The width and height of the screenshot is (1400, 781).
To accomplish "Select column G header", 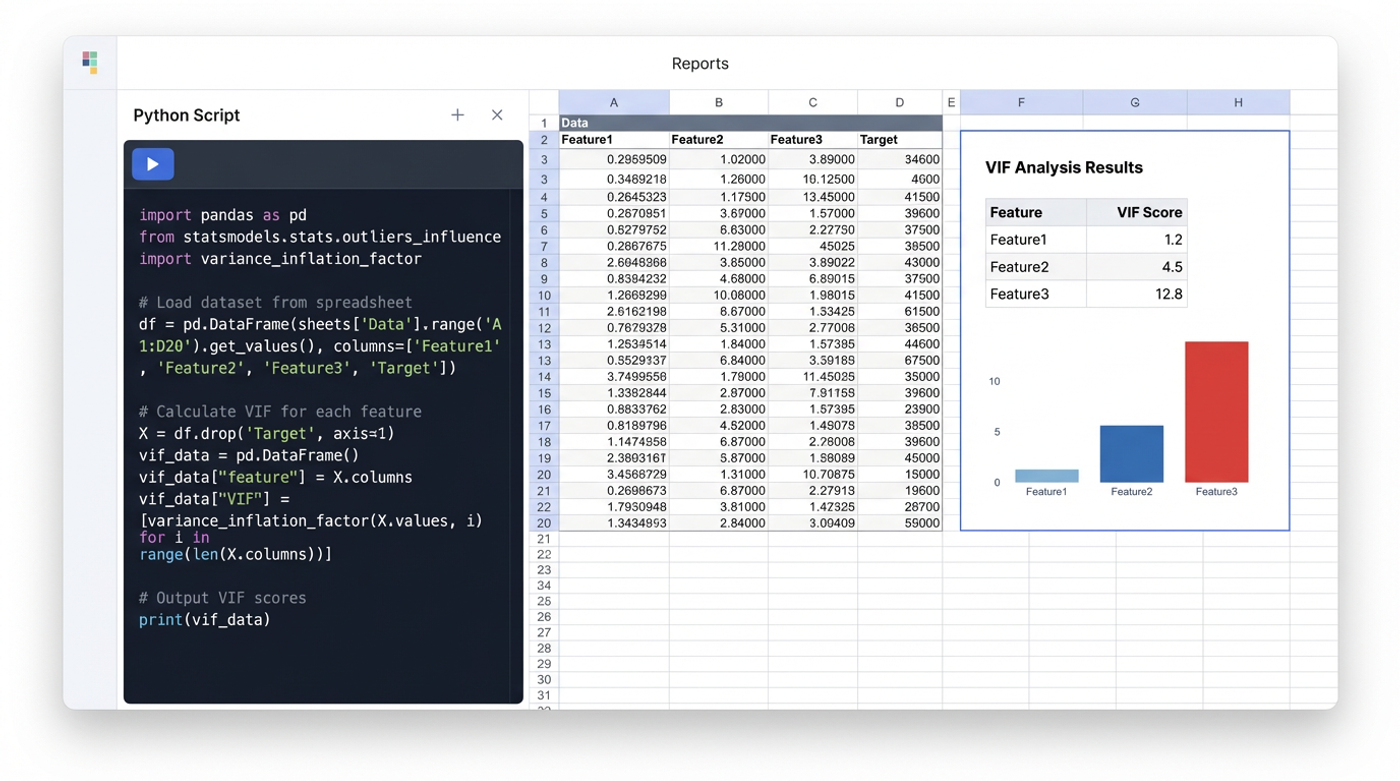I will 1135,102.
